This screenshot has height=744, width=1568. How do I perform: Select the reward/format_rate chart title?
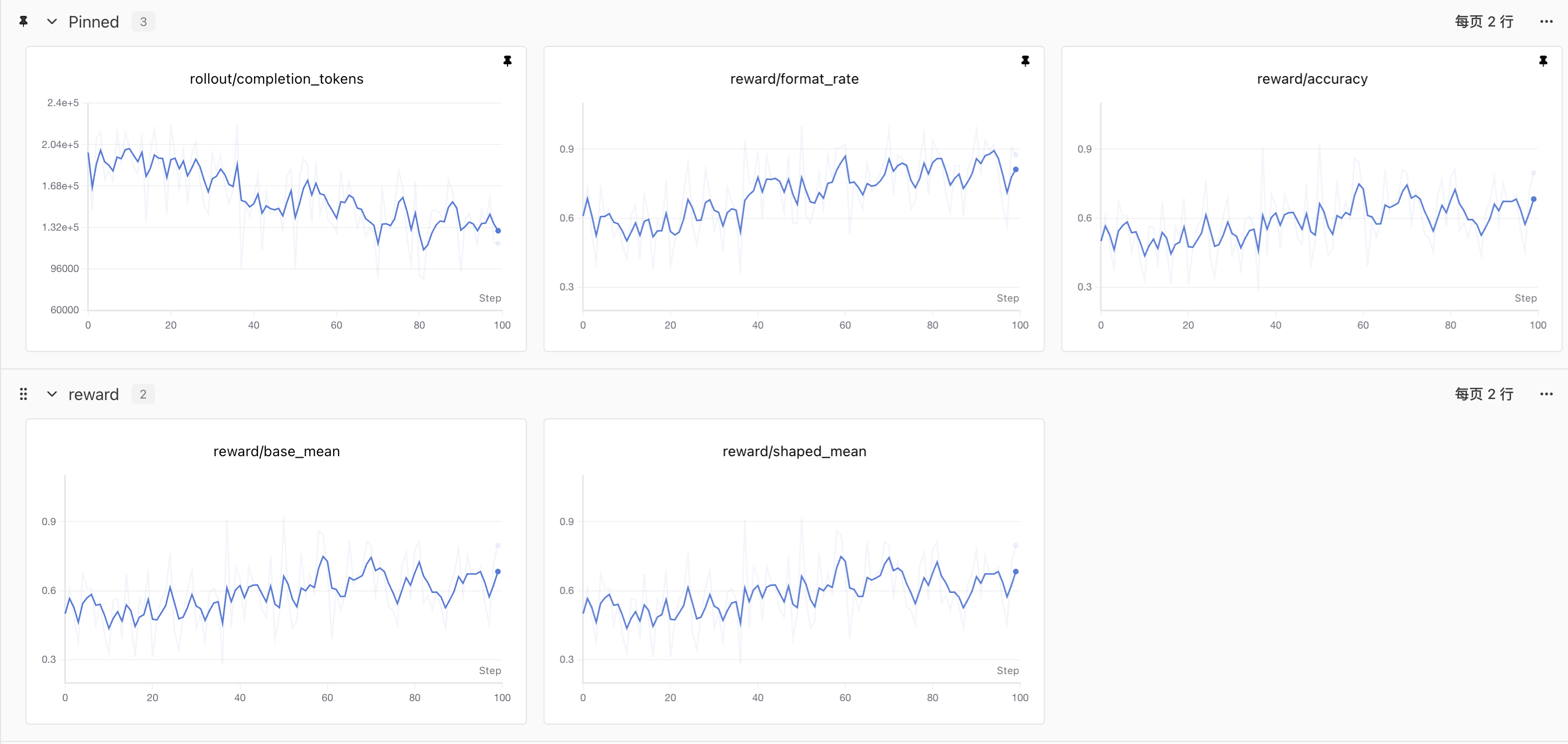(x=794, y=79)
